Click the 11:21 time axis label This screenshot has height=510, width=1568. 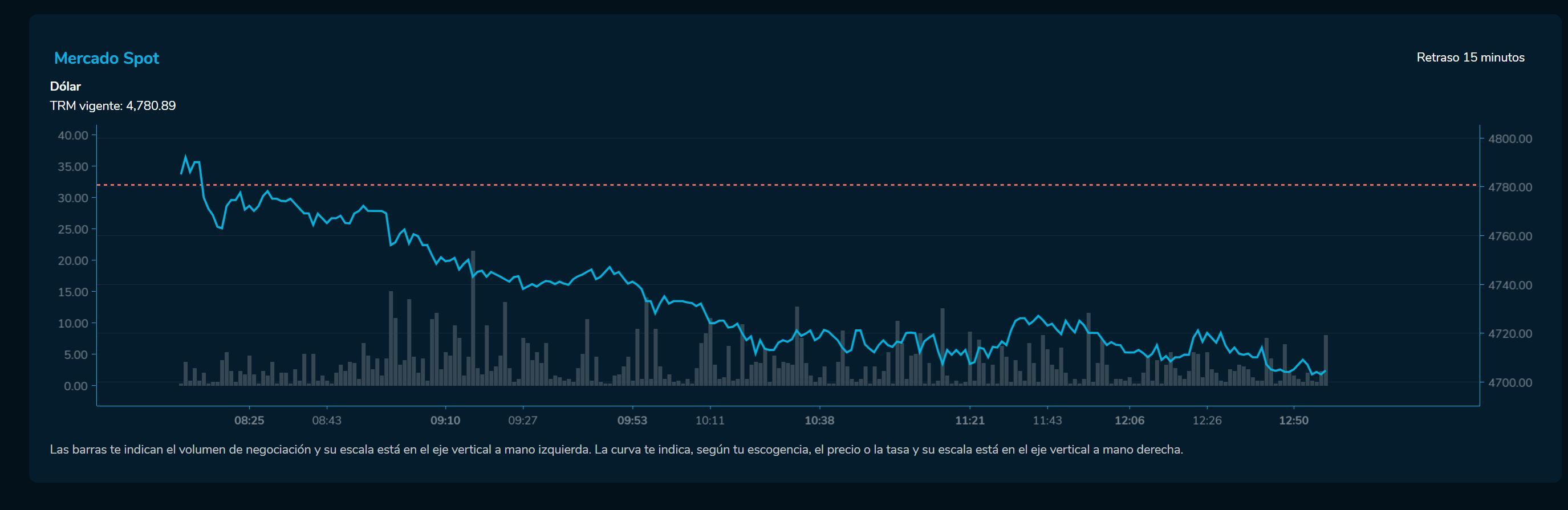[969, 421]
